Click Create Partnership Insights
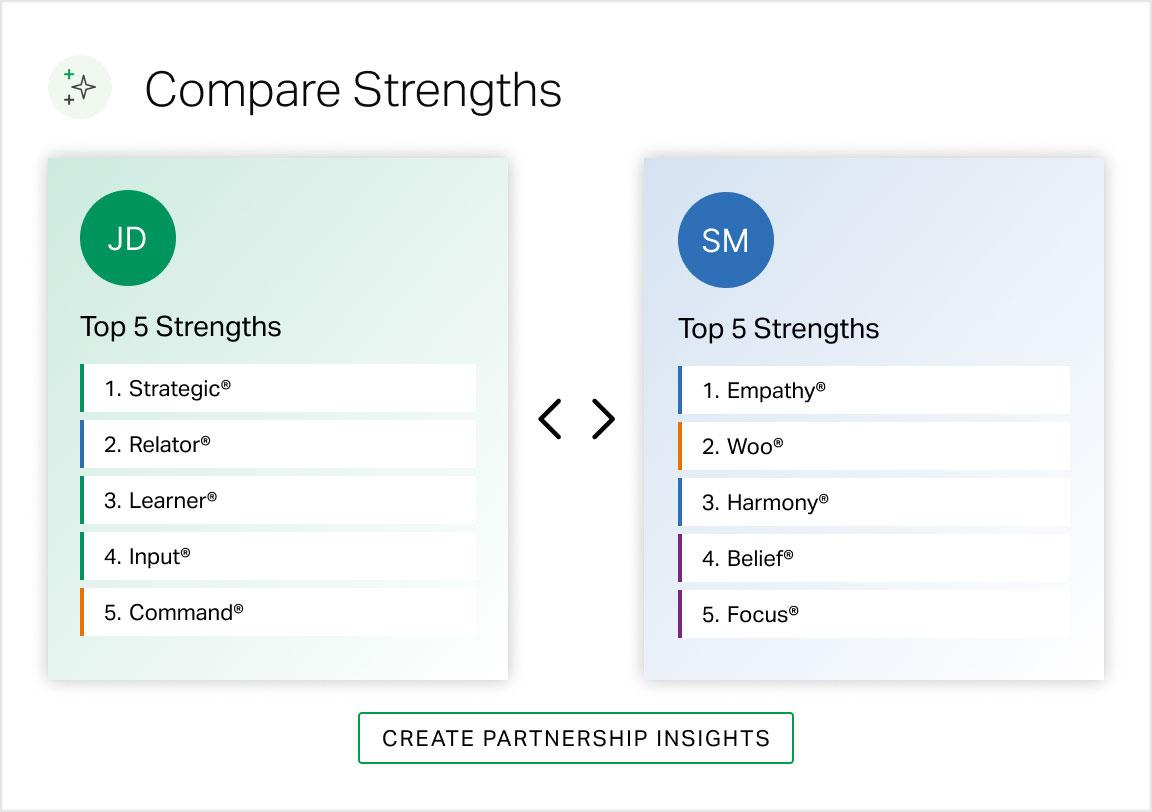The image size is (1152, 812). (576, 737)
